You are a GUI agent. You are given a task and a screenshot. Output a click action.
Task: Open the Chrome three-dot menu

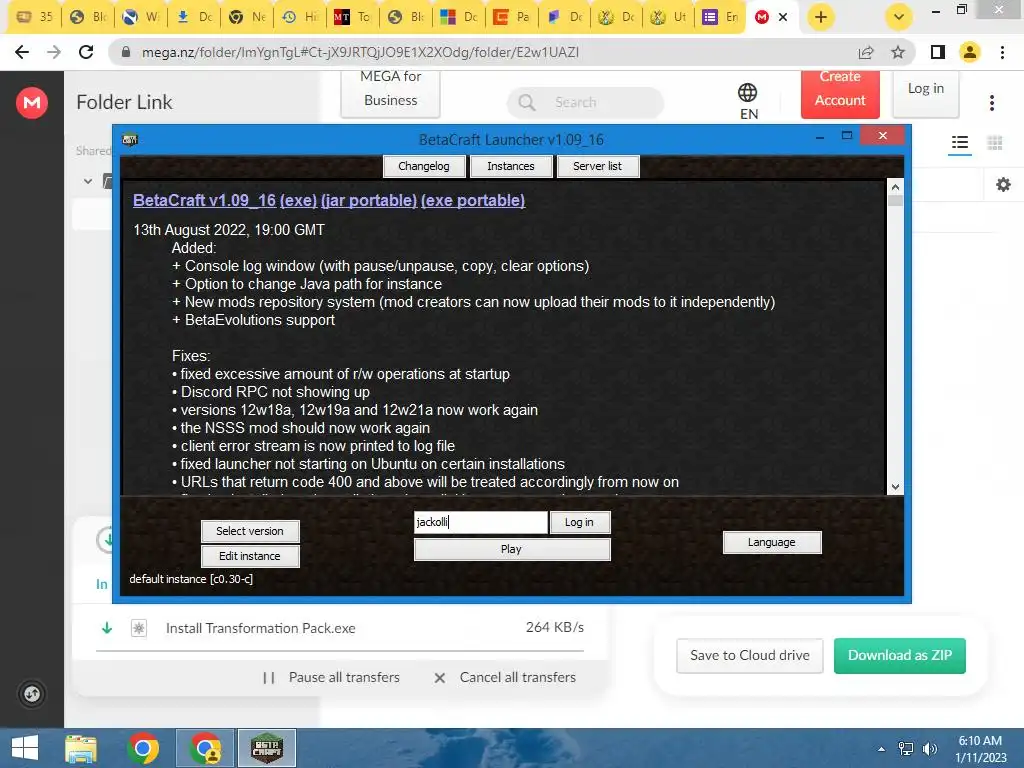[x=1002, y=52]
